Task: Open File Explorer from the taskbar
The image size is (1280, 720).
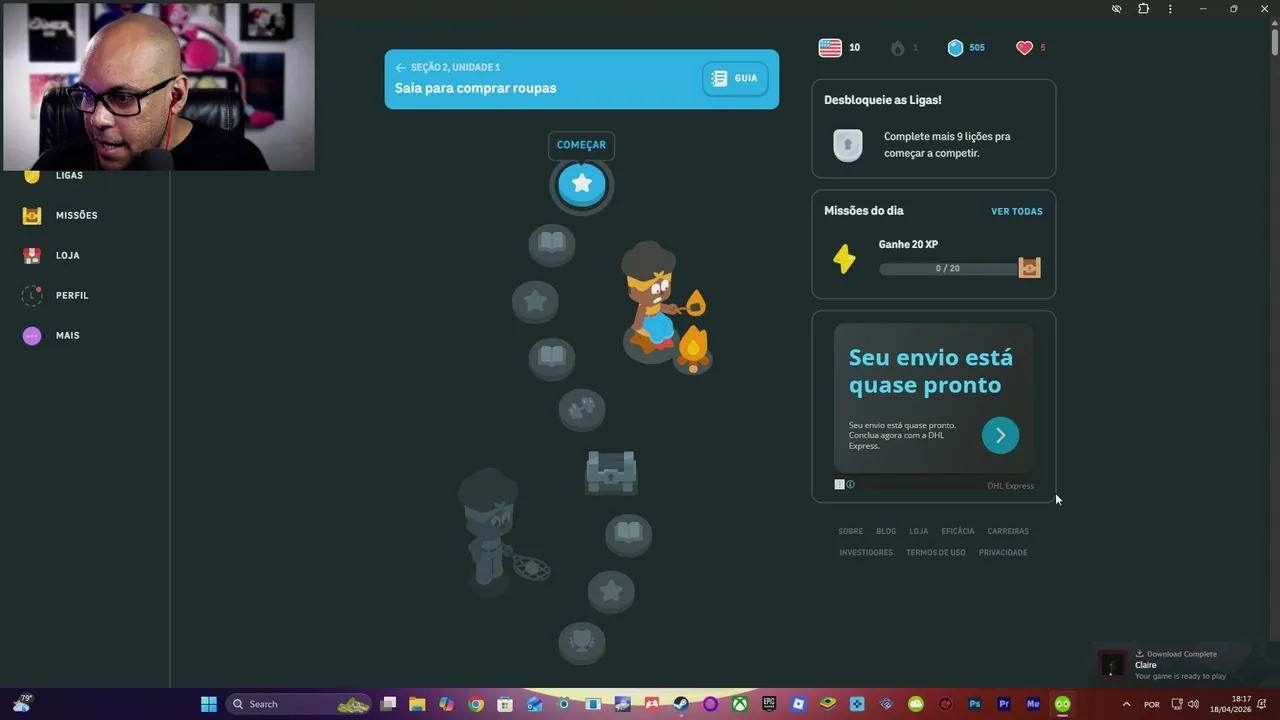Action: click(417, 704)
